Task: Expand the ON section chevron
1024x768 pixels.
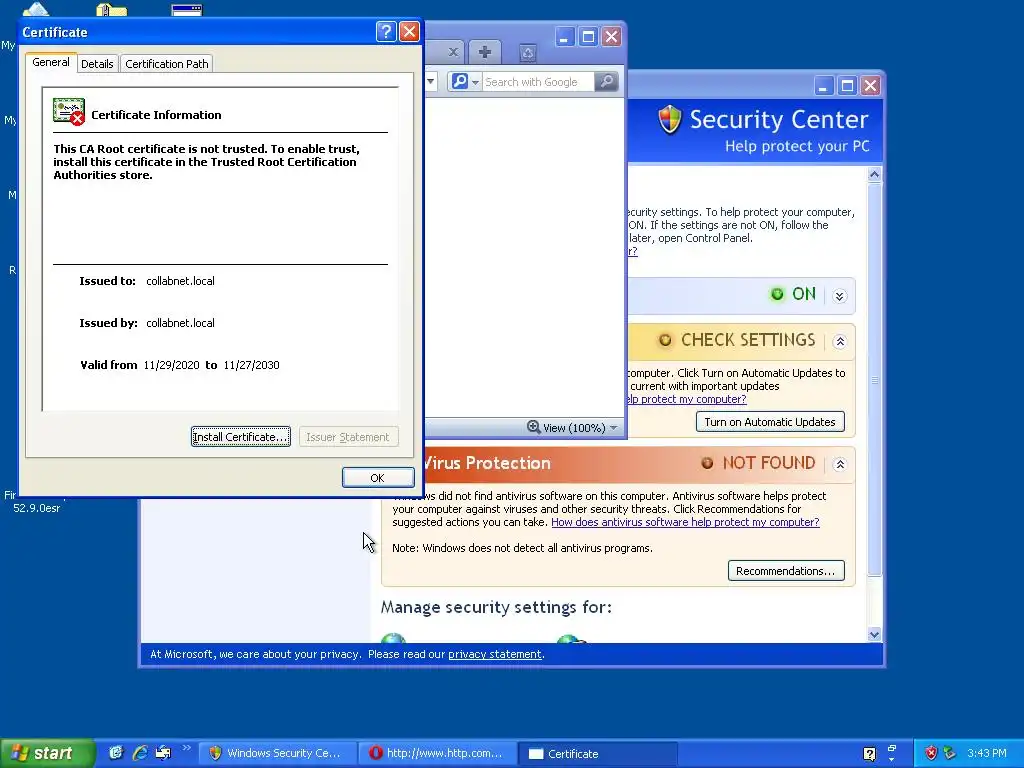Action: coord(840,296)
